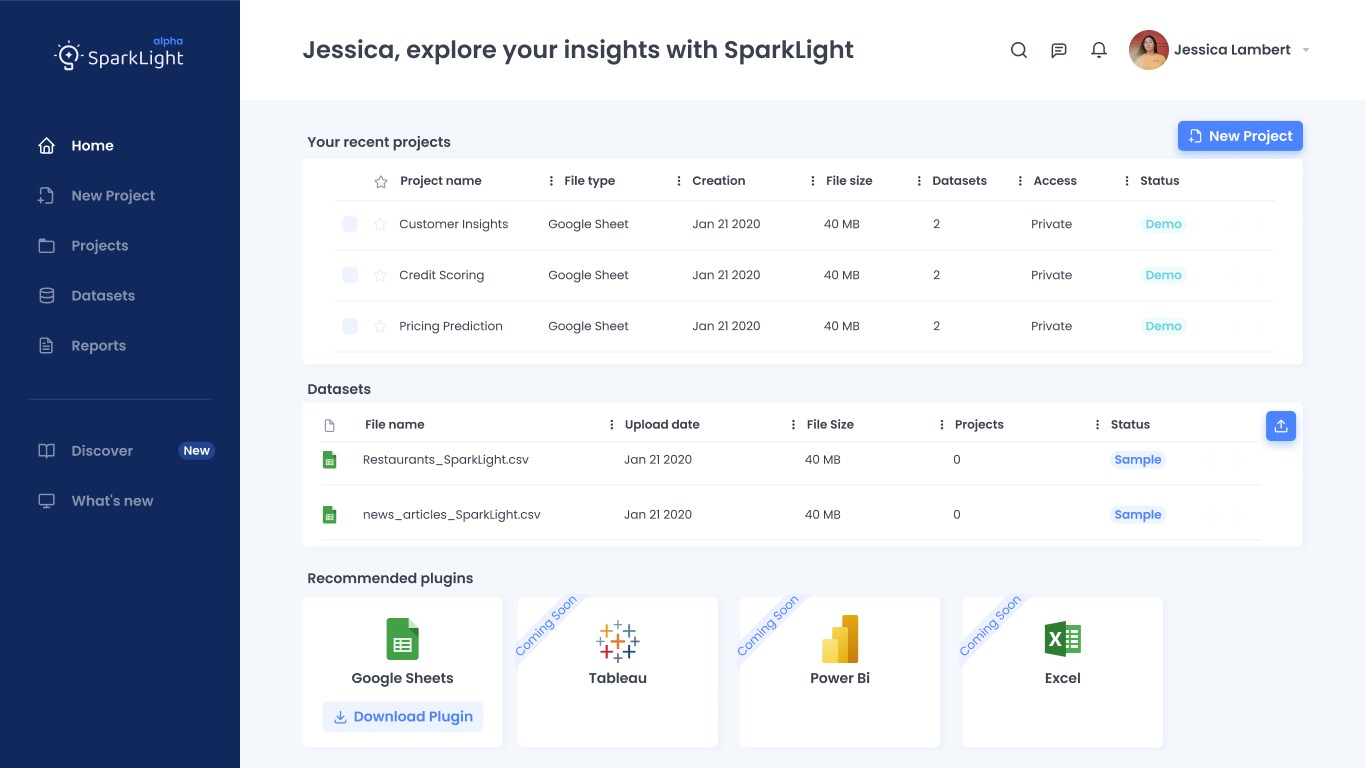Open the messages chat icon
Viewport: 1366px width, 768px height.
1059,50
